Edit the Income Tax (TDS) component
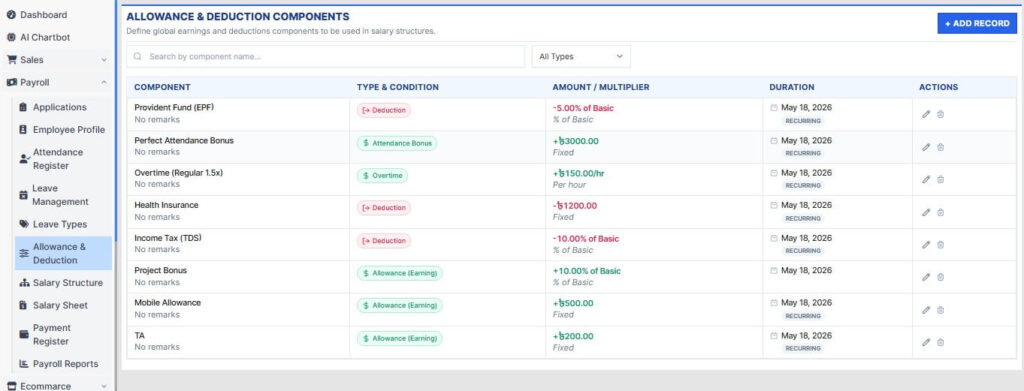Image resolution: width=1024 pixels, height=391 pixels. [x=925, y=245]
